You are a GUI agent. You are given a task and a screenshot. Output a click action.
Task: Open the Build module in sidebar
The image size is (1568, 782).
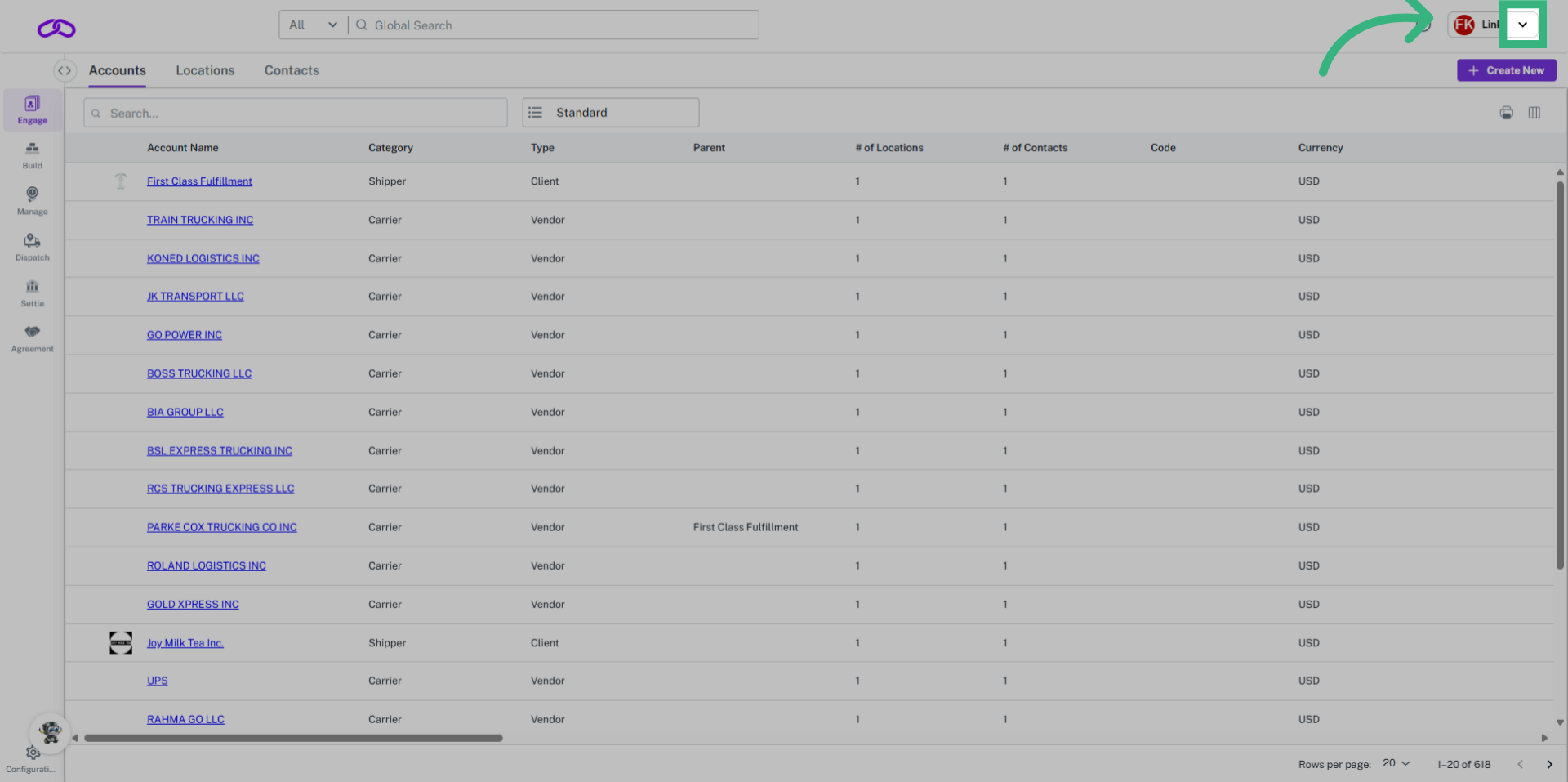pos(32,154)
